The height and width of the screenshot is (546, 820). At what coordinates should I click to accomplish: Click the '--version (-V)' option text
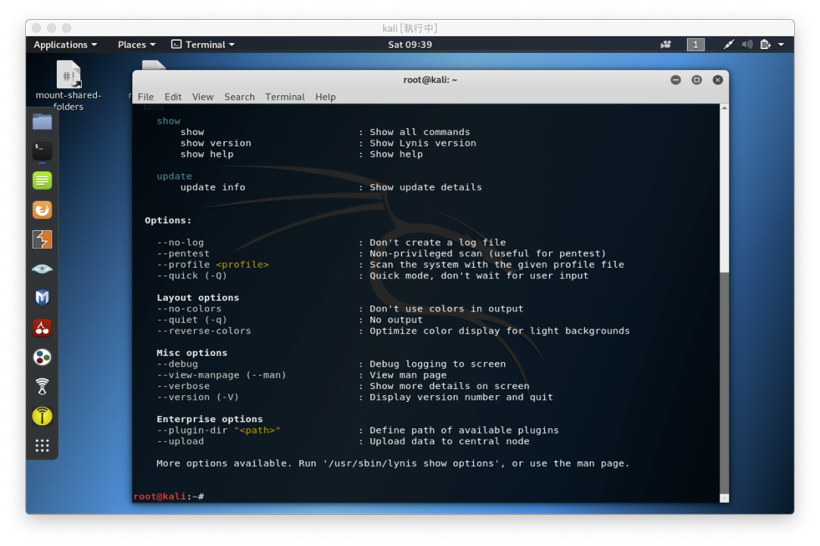point(198,397)
